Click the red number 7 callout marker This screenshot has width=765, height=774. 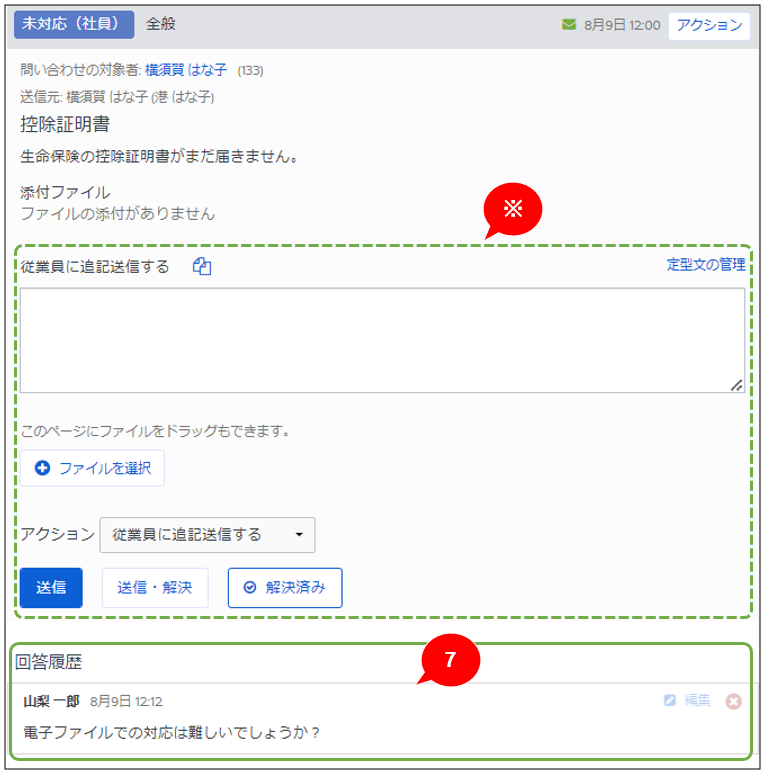coord(450,660)
